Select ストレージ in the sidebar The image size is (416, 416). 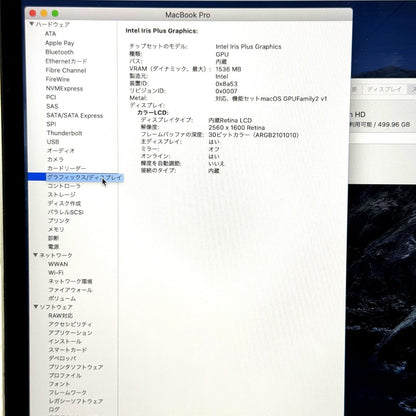(x=62, y=195)
